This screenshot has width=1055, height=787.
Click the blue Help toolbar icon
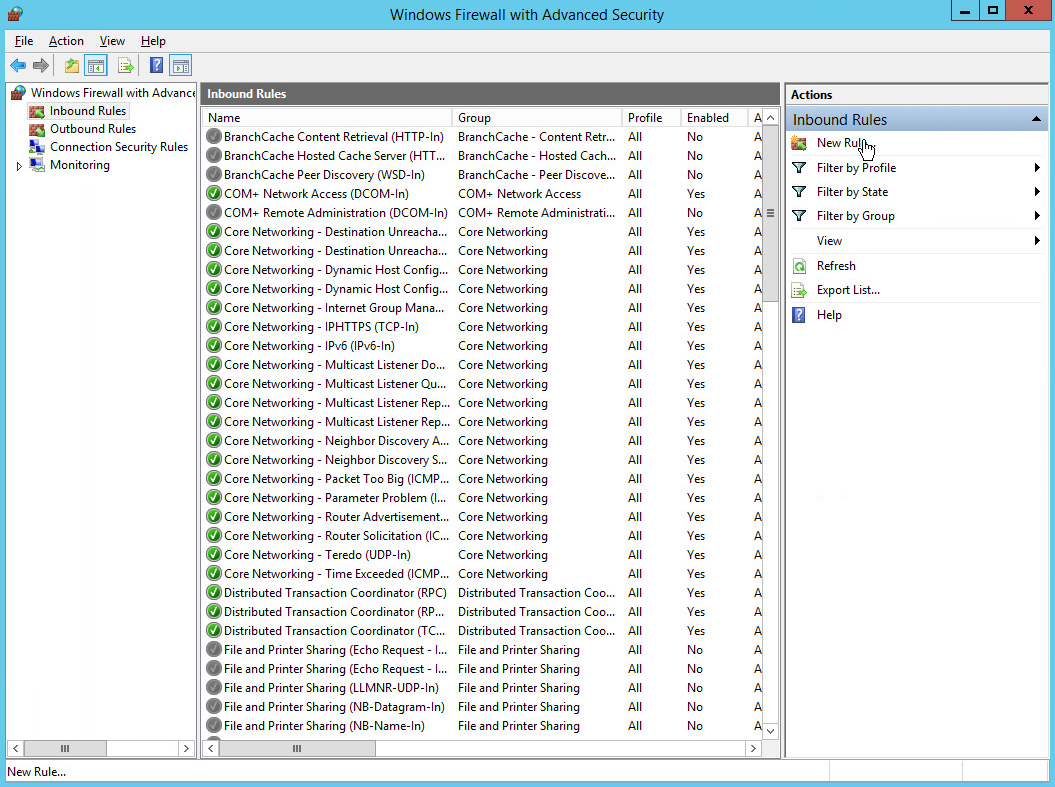[156, 66]
